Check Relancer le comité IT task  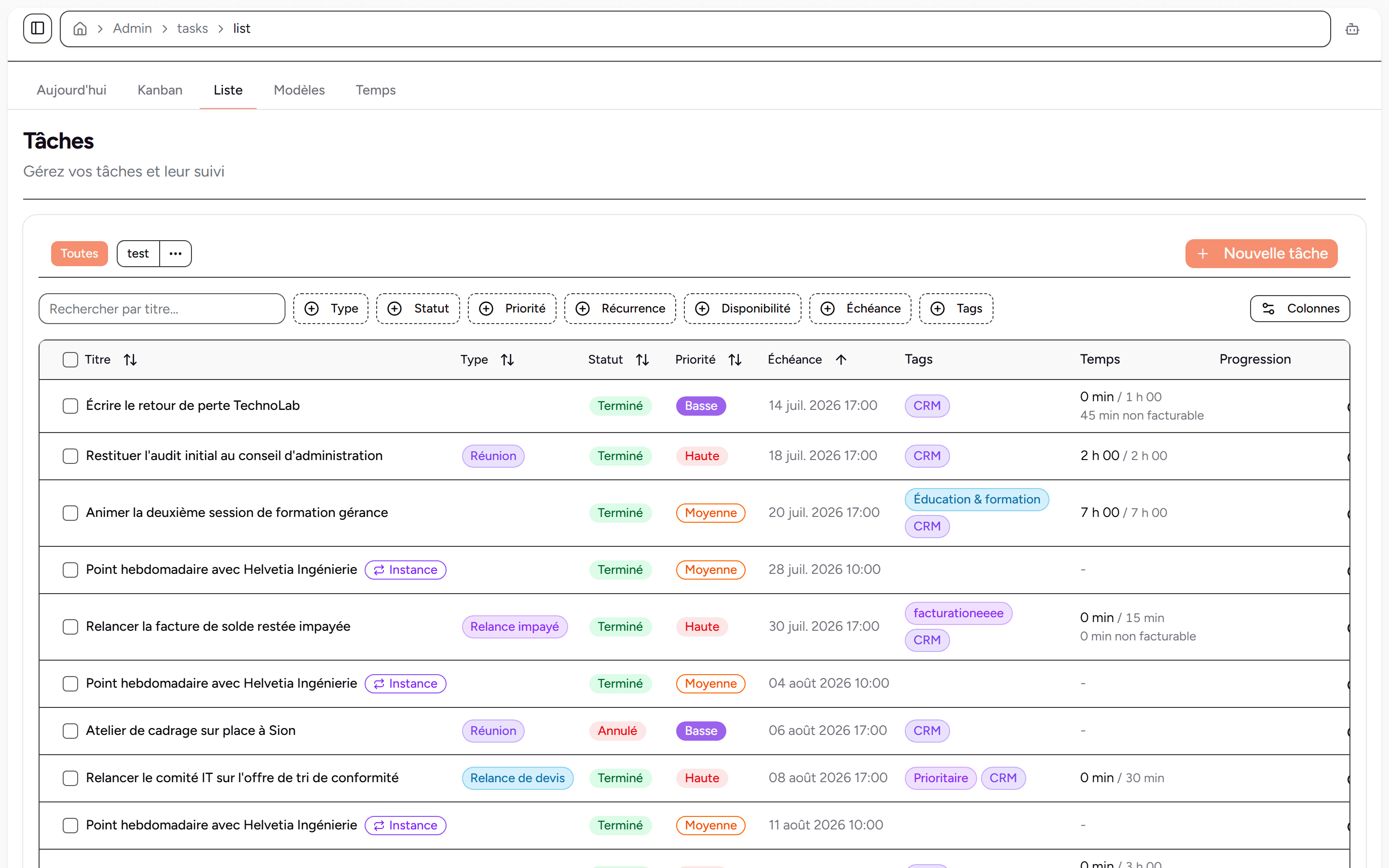coord(70,778)
